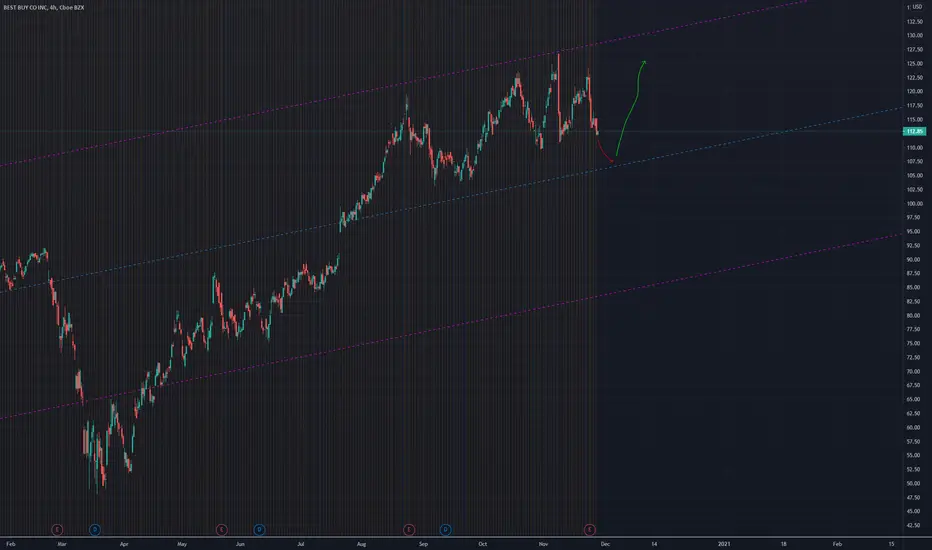932x550 pixels.
Task: Click the 45.00 price axis label
Action: tap(913, 511)
